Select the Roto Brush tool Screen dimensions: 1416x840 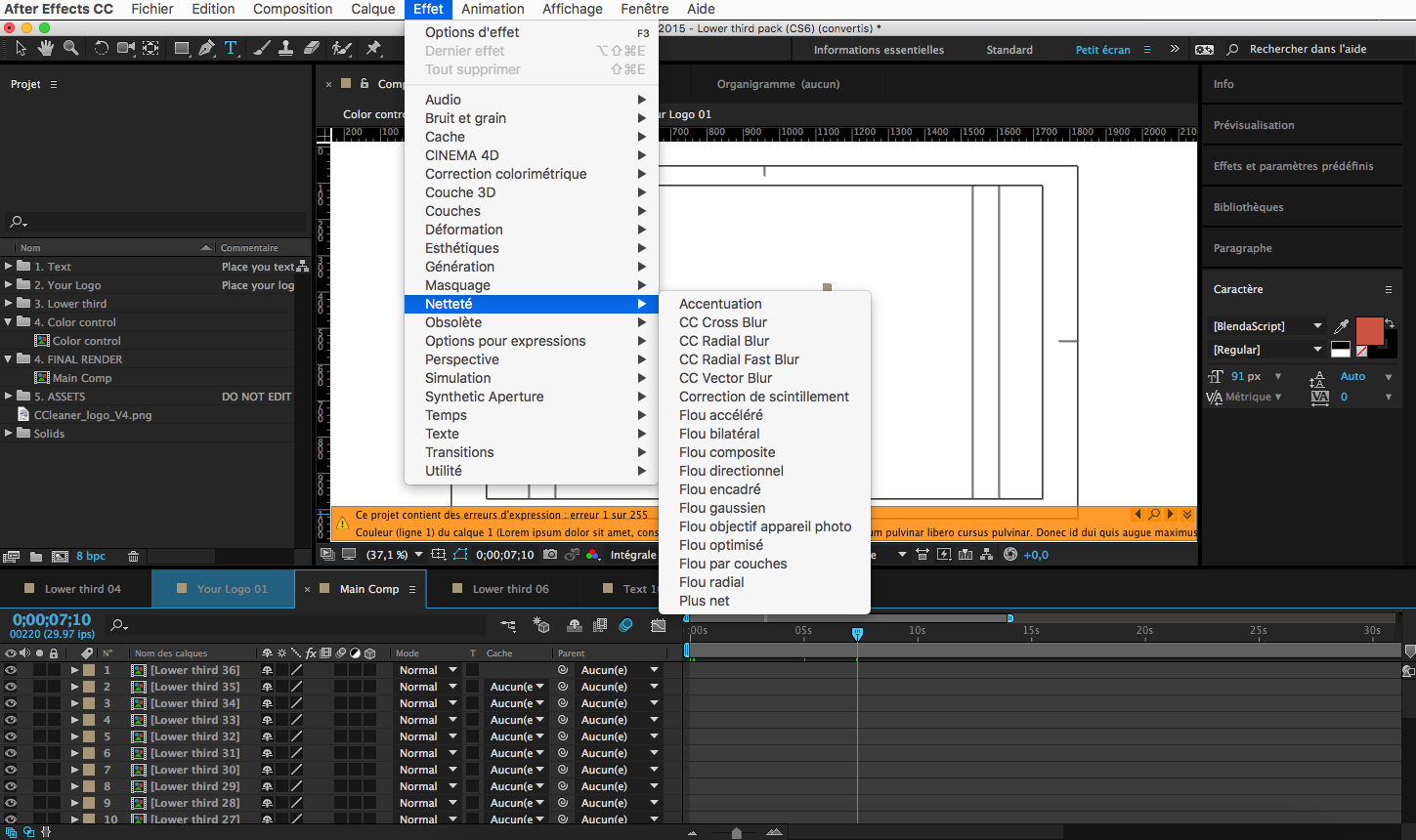tap(341, 48)
